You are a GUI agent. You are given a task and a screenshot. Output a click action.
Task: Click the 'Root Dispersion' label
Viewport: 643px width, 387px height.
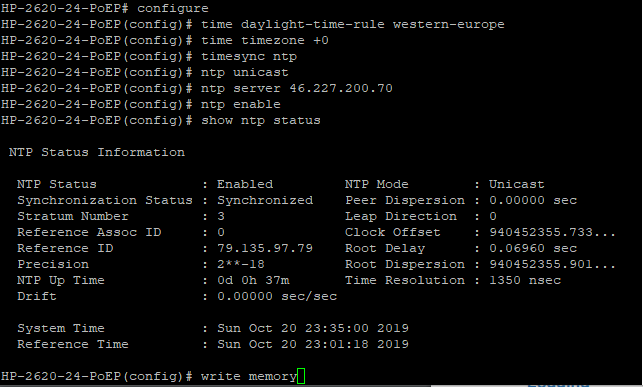coord(405,264)
